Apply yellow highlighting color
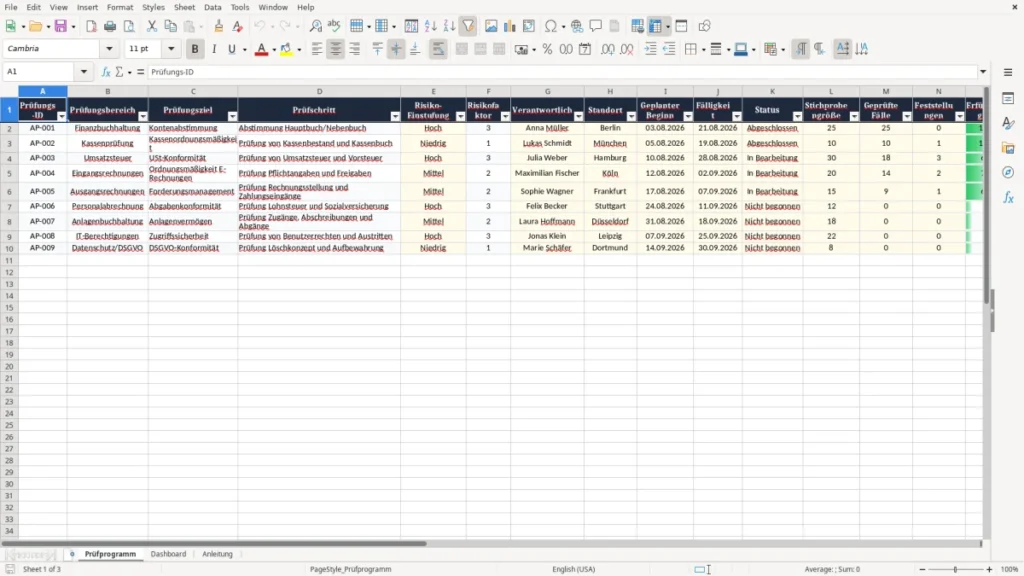This screenshot has width=1024, height=576. pos(286,49)
